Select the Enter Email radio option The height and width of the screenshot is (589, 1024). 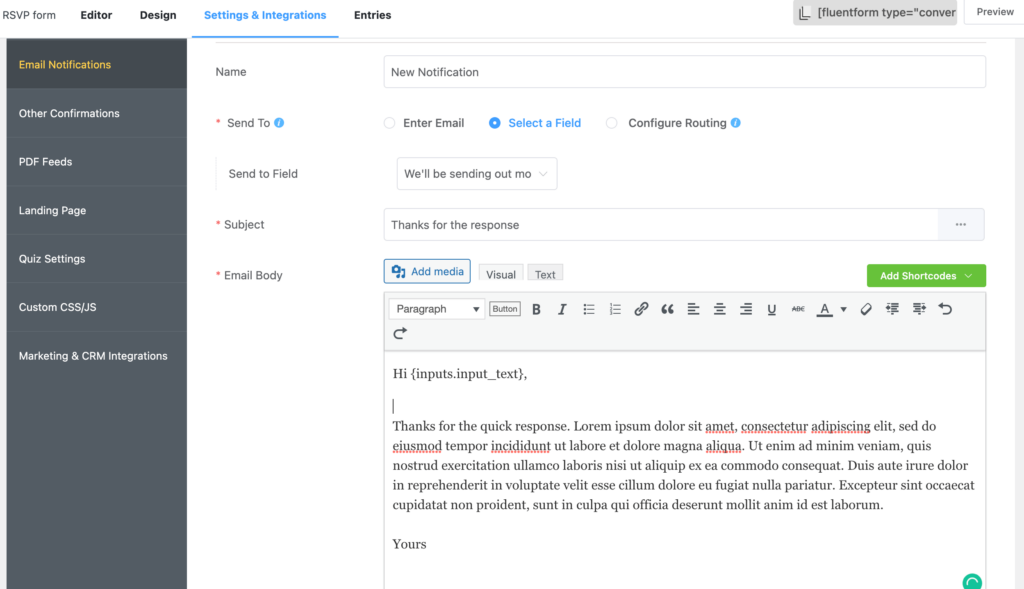pyautogui.click(x=390, y=123)
